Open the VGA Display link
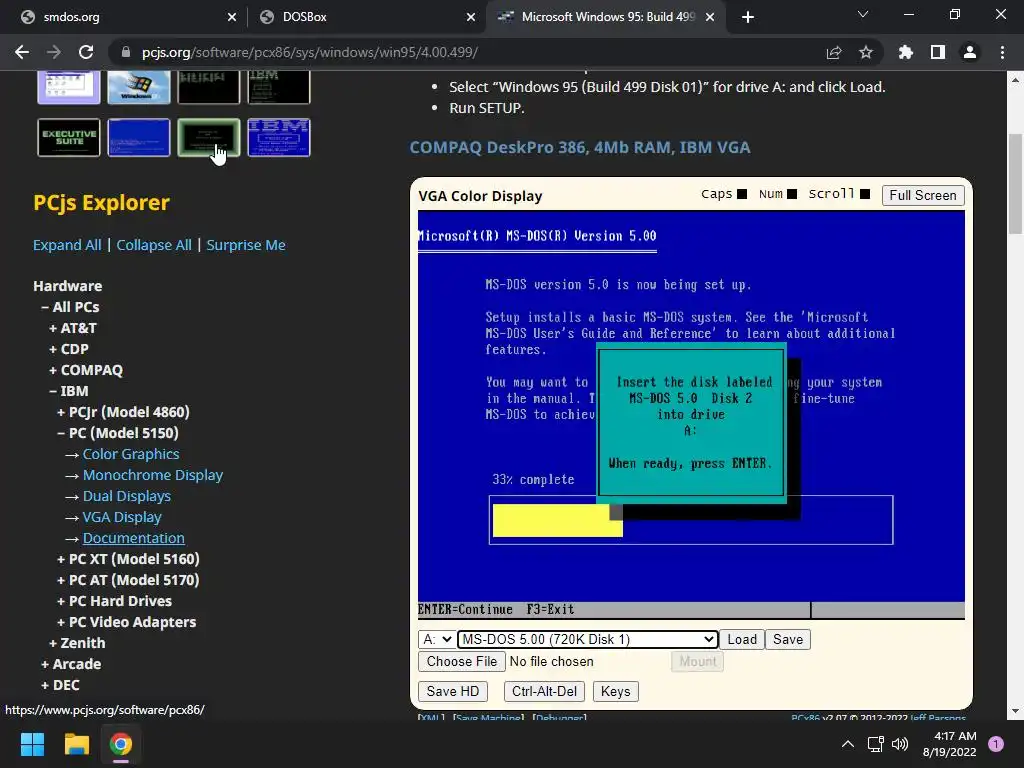Image resolution: width=1024 pixels, height=768 pixels. [122, 517]
